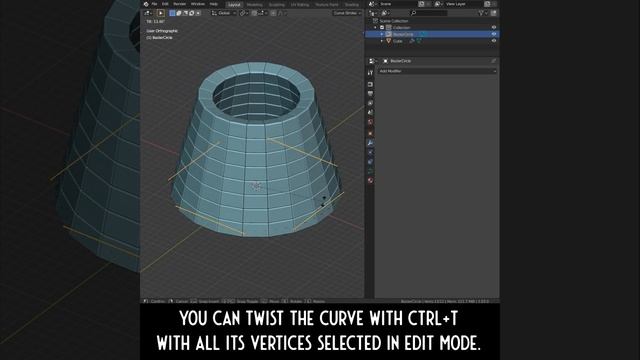Switch to the Modeling workspace tab

pos(255,4)
